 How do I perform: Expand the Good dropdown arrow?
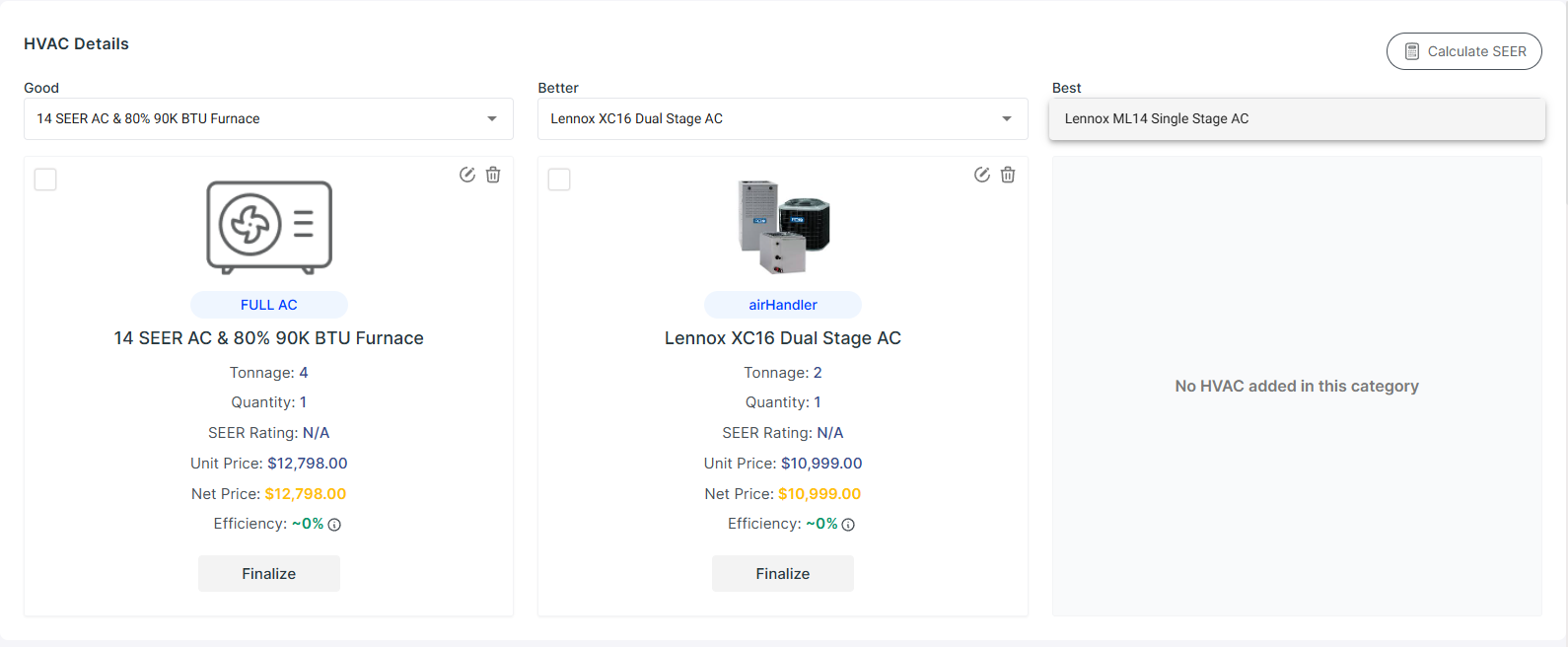(x=492, y=118)
